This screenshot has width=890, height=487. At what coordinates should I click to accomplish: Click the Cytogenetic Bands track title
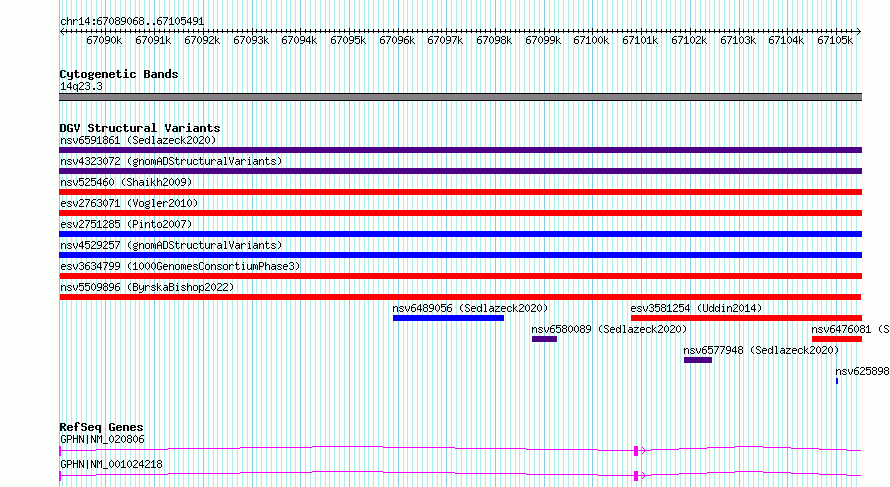(x=119, y=74)
